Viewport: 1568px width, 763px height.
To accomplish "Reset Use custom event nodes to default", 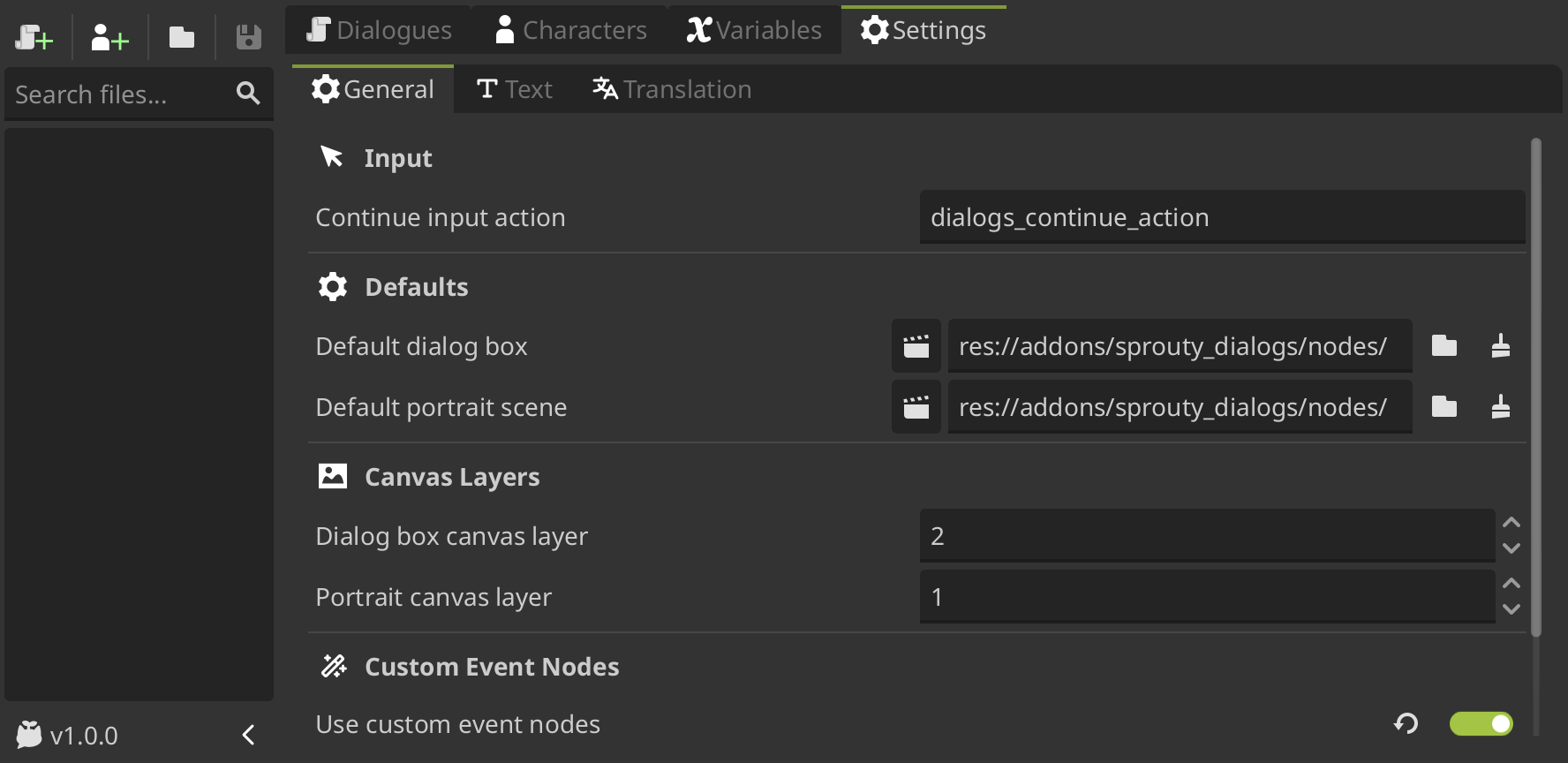I will click(1406, 724).
